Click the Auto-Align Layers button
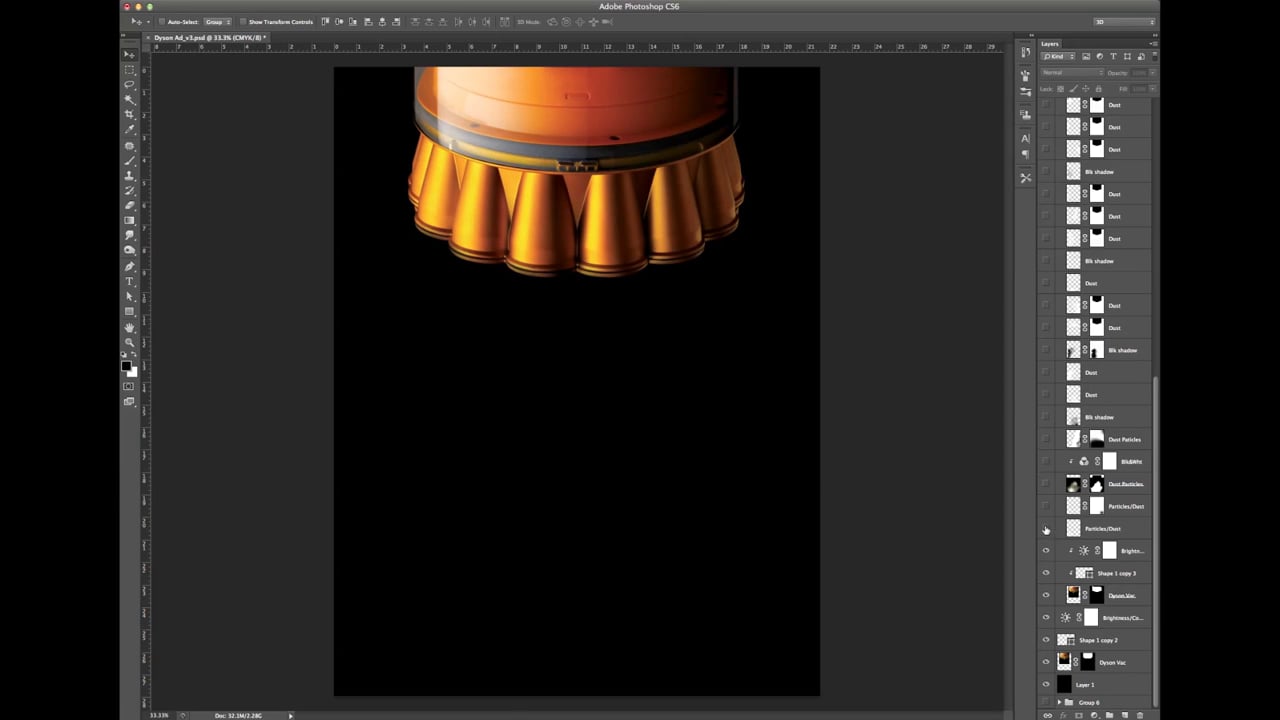The width and height of the screenshot is (1280, 720). point(504,21)
